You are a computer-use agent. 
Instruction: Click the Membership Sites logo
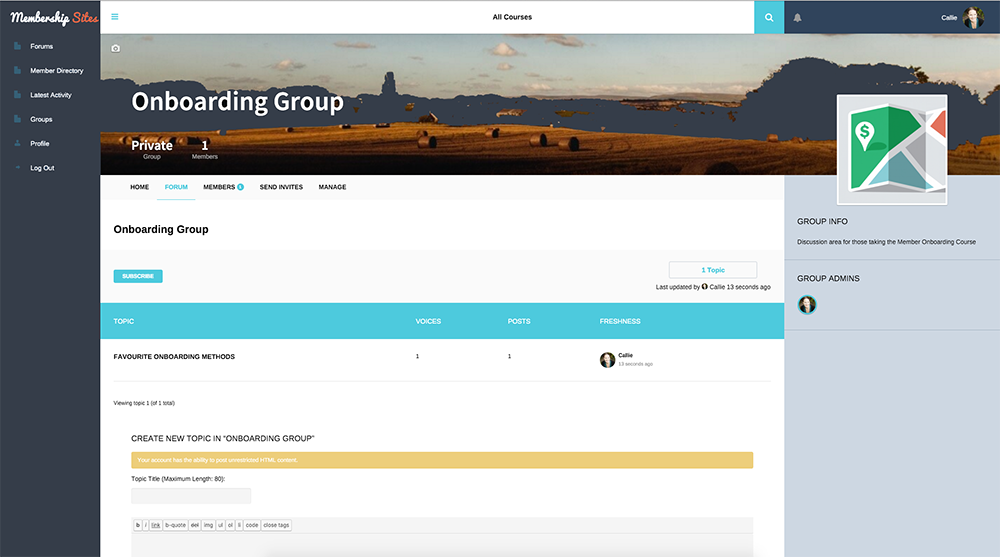(x=54, y=18)
